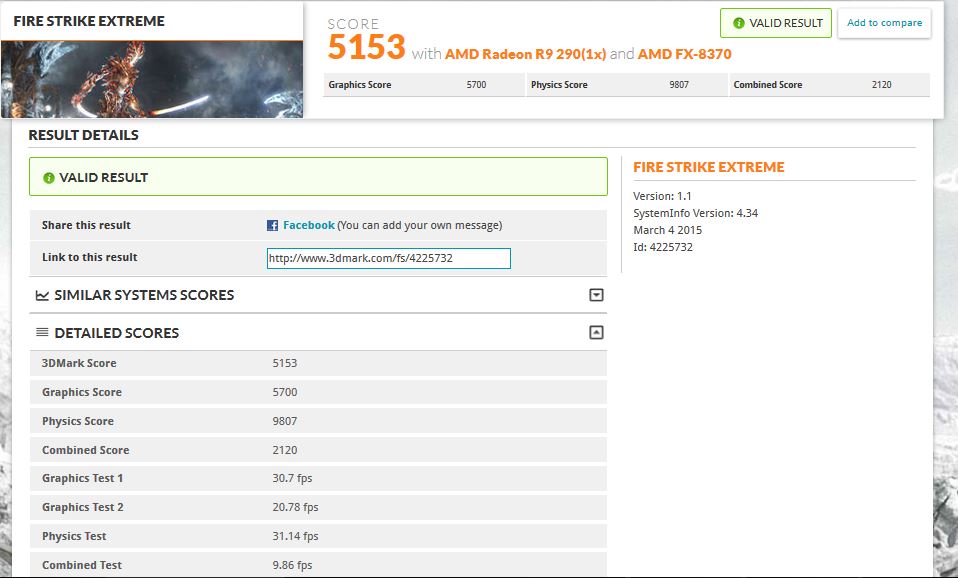
Task: Click the FIRE STRIKE EXTREME title above the artwork
Action: click(x=89, y=21)
